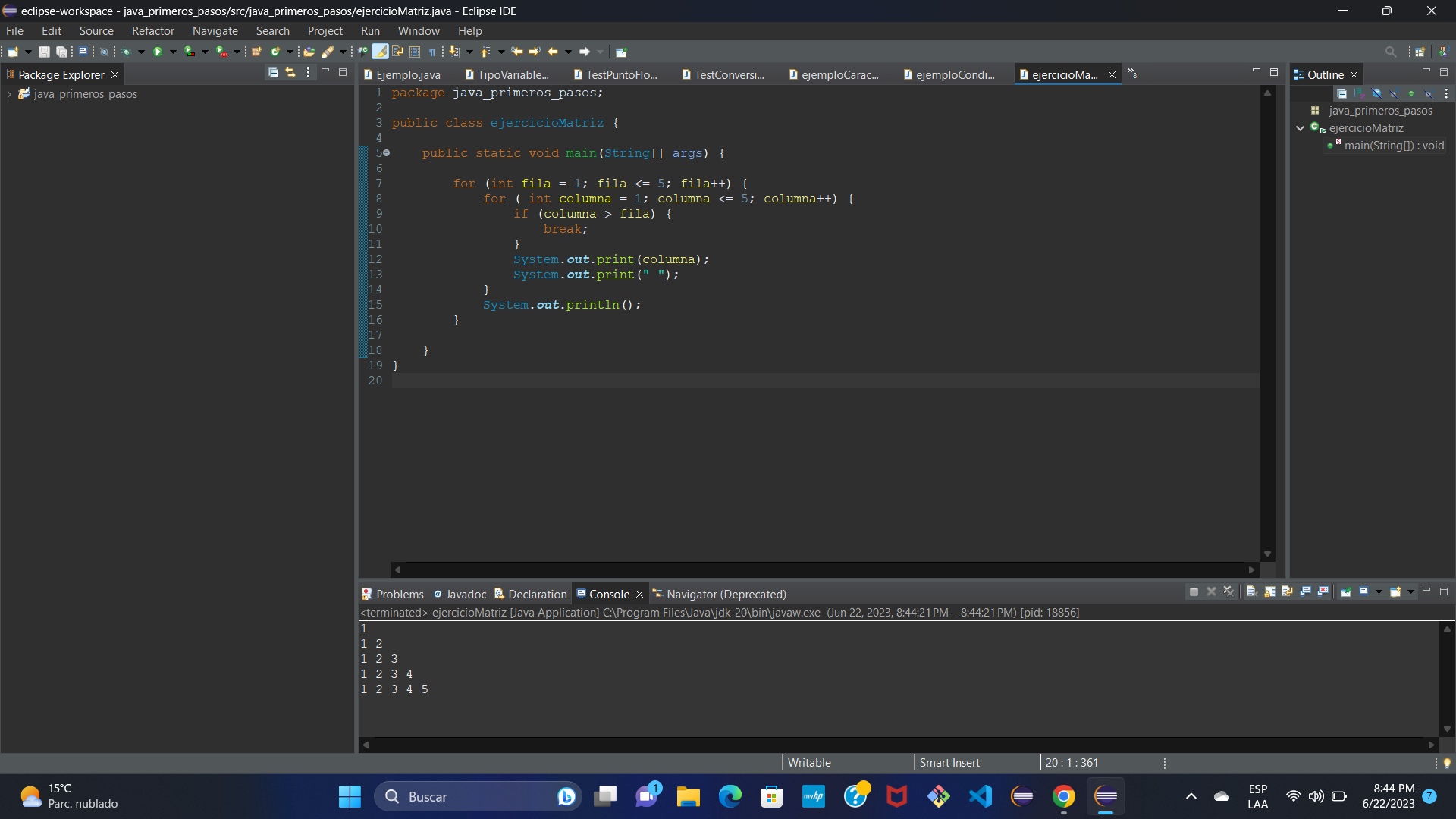Click the Open Type folder toolbar icon
The image size is (1456, 819).
[x=309, y=52]
